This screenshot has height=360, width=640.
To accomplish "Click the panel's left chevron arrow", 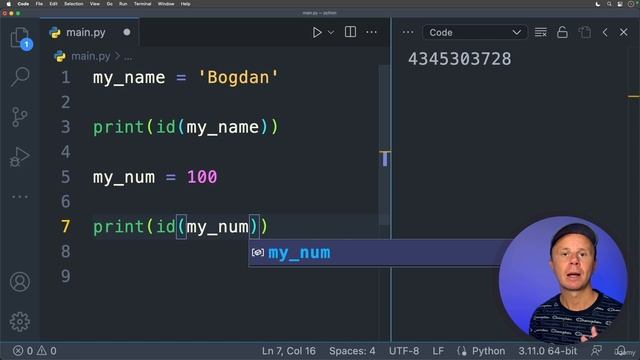I will 605,32.
